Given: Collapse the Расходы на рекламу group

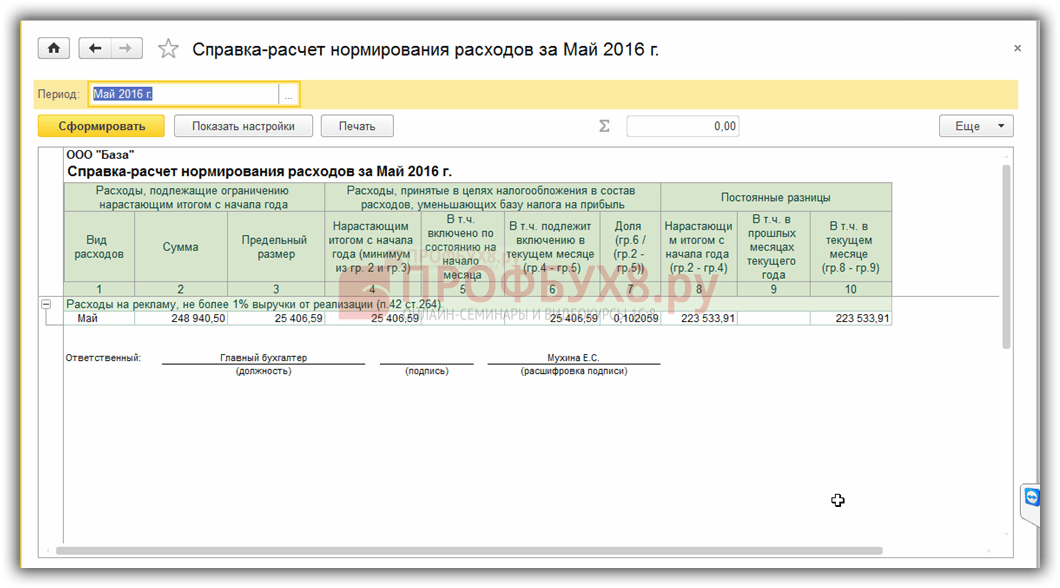Looking at the screenshot, I should [46, 304].
